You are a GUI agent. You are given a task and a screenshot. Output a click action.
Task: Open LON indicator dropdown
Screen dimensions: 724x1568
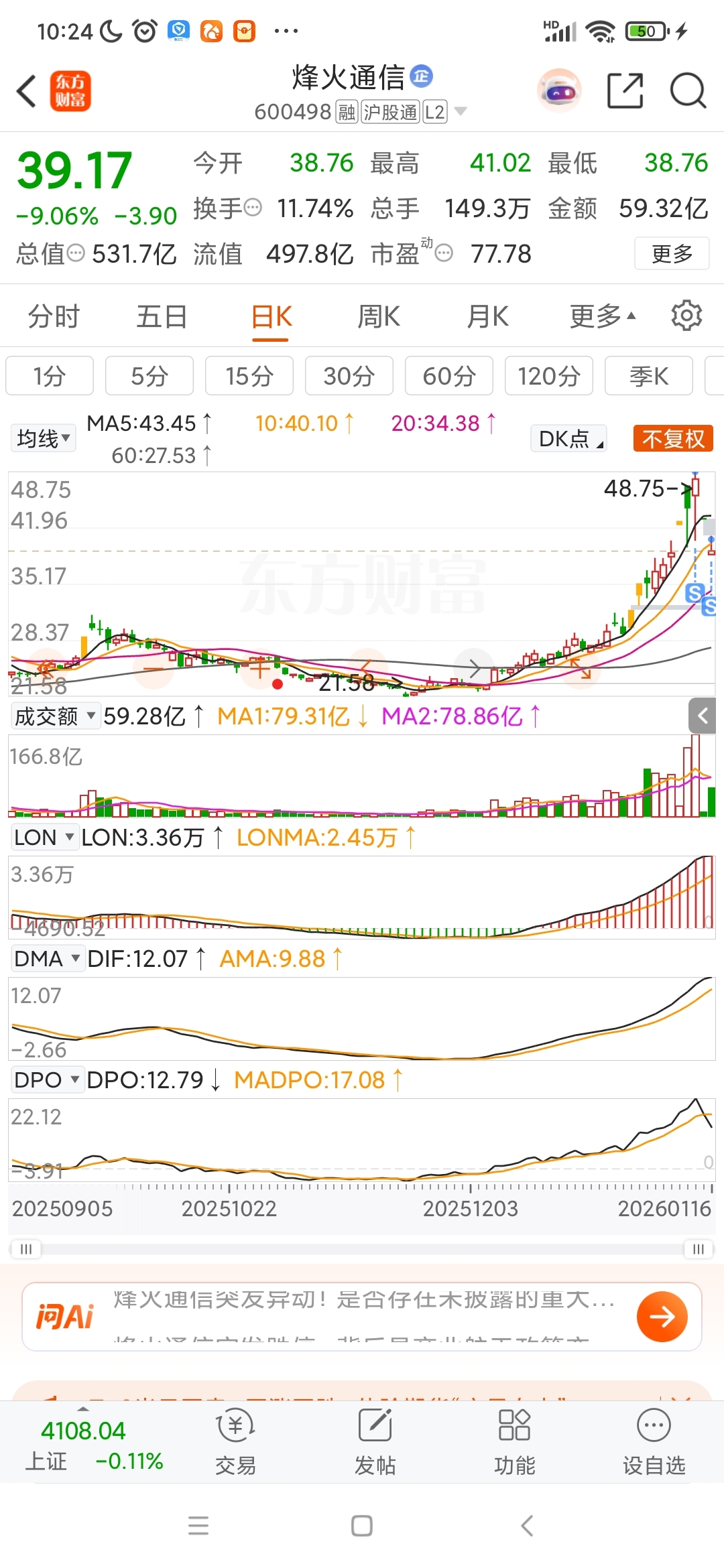[44, 838]
